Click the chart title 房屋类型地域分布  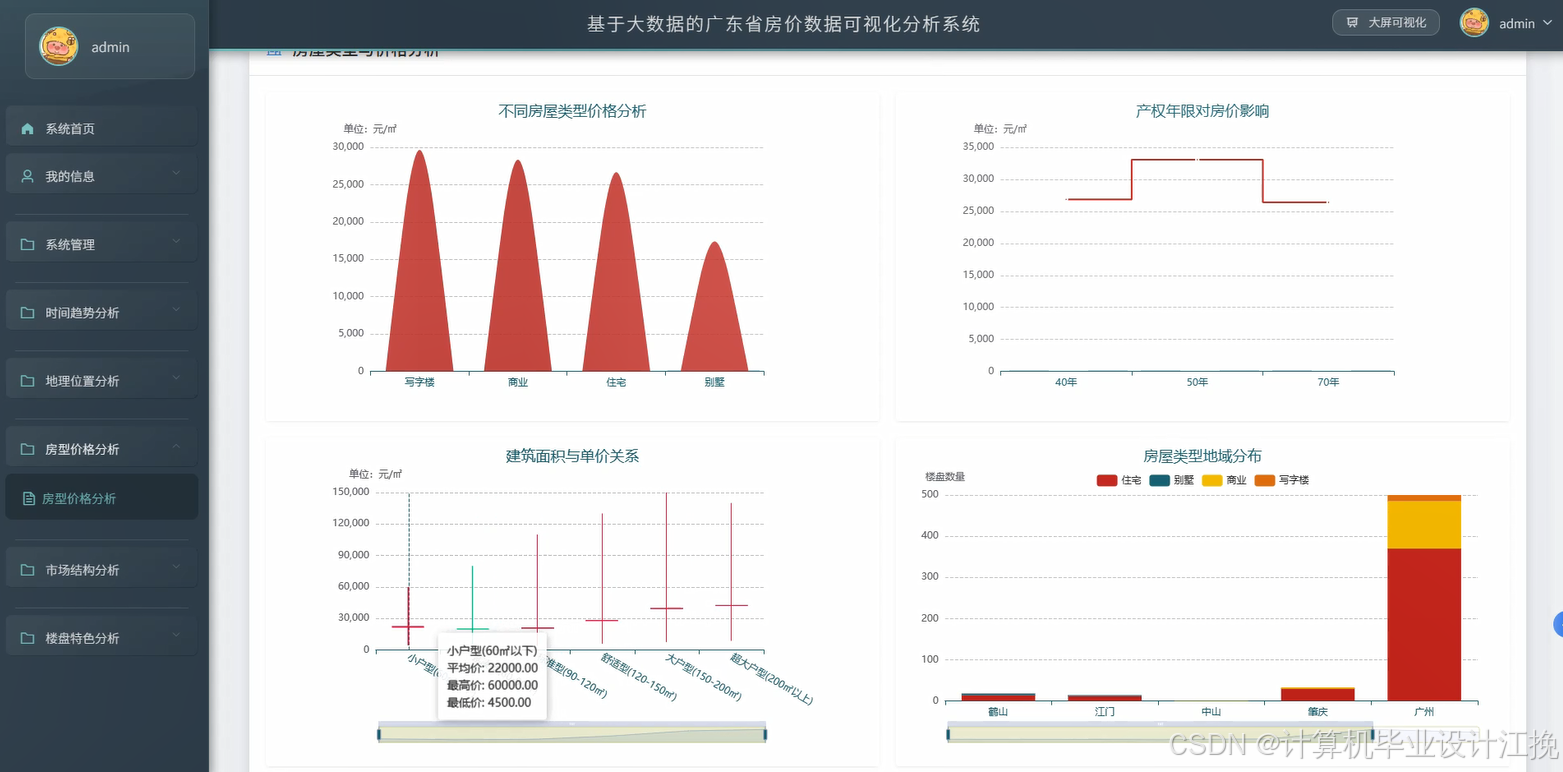click(x=1202, y=456)
